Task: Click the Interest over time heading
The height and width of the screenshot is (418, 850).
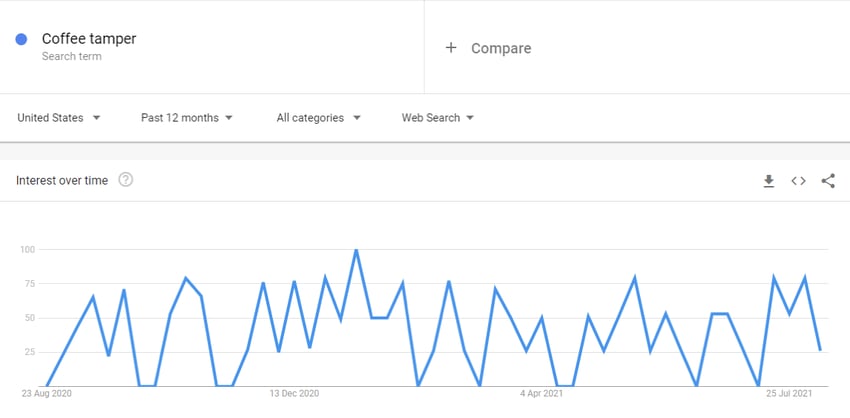Action: tap(62, 181)
